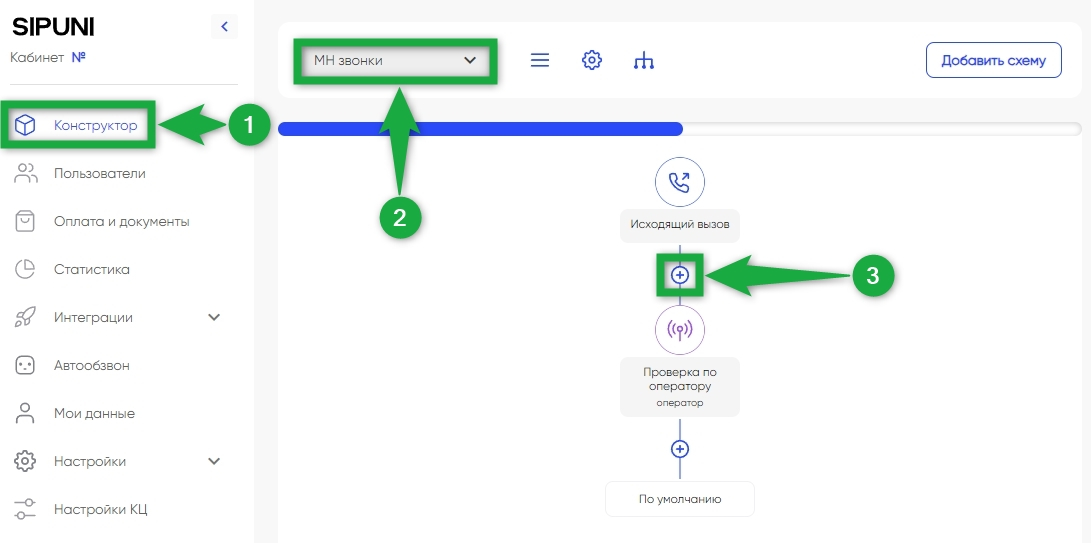Click the Пользователи people icon
Screen dimensions: 1091x543
(26, 173)
